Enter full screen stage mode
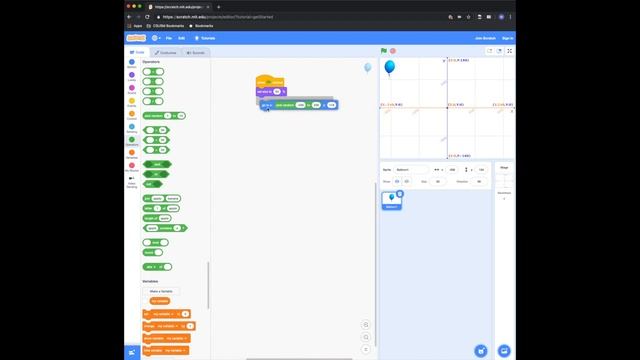Viewport: 640px width, 360px height. (509, 51)
